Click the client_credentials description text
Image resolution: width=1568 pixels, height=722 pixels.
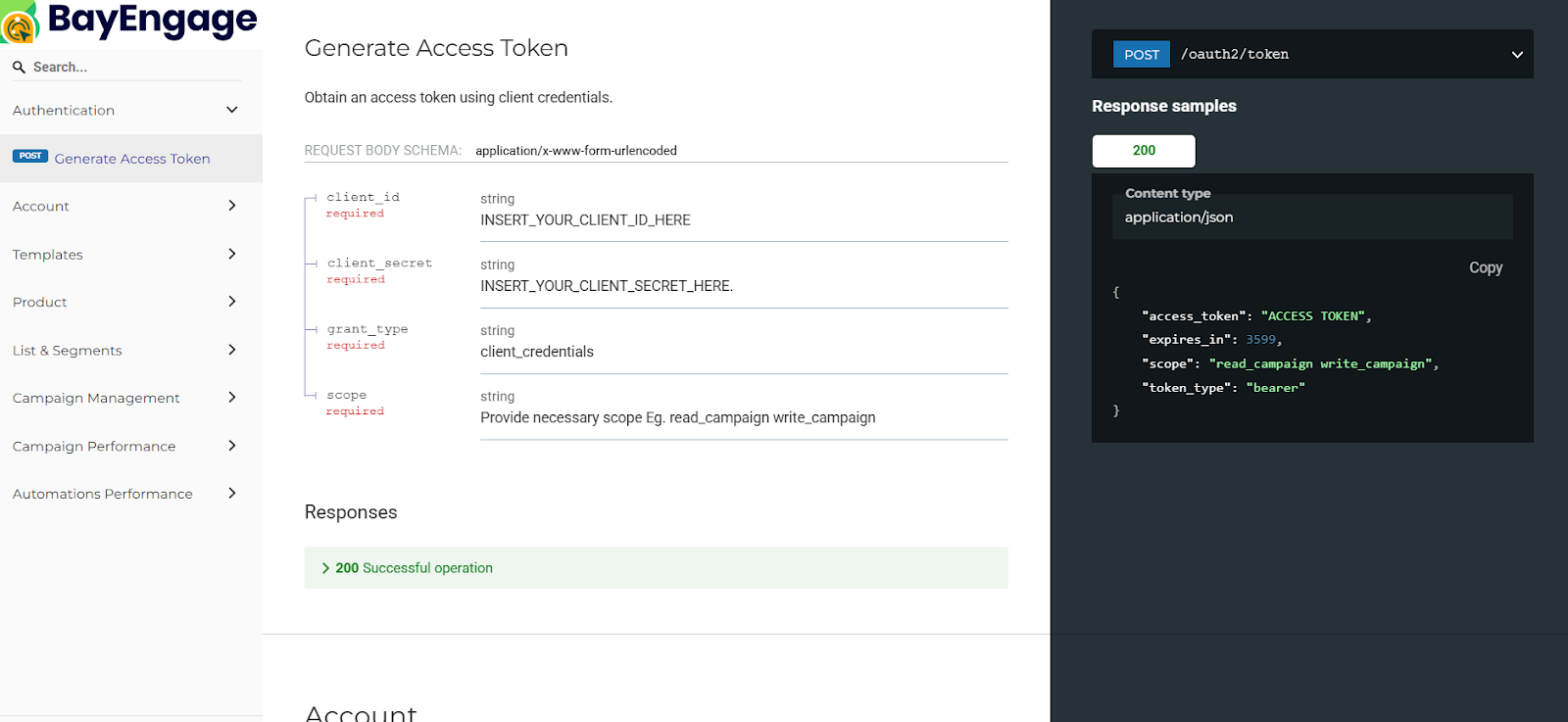[537, 352]
